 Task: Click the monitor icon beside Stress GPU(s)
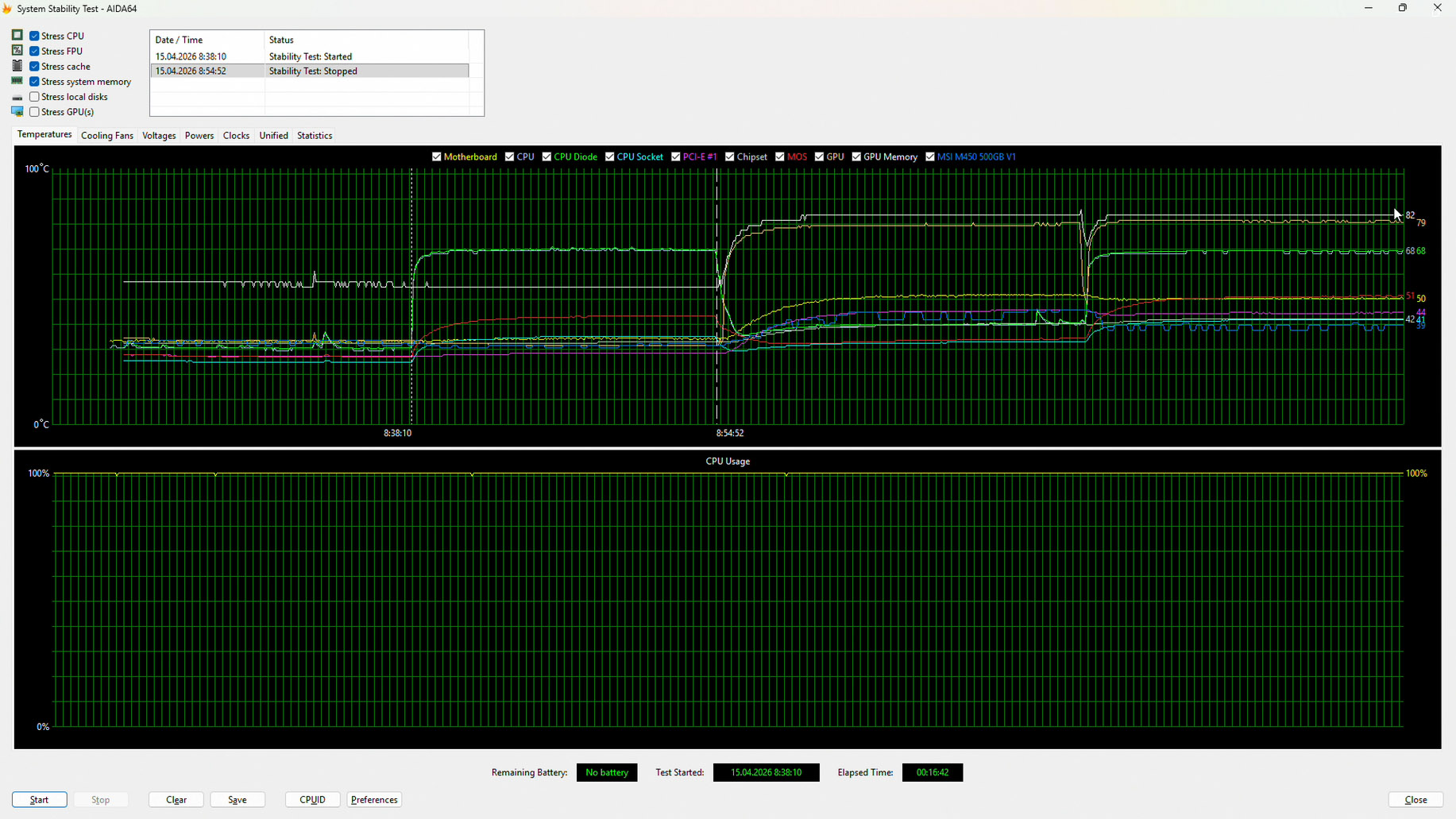pyautogui.click(x=17, y=112)
